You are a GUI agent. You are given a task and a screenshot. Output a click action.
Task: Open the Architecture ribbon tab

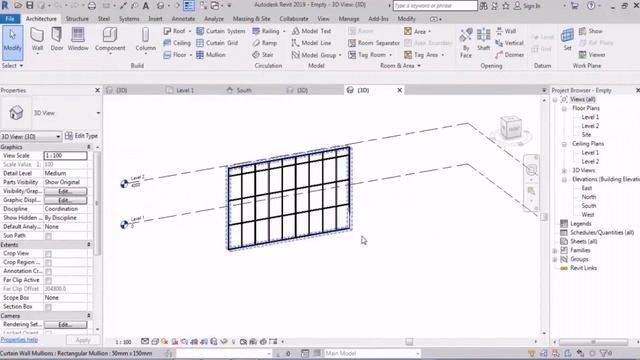[x=41, y=19]
